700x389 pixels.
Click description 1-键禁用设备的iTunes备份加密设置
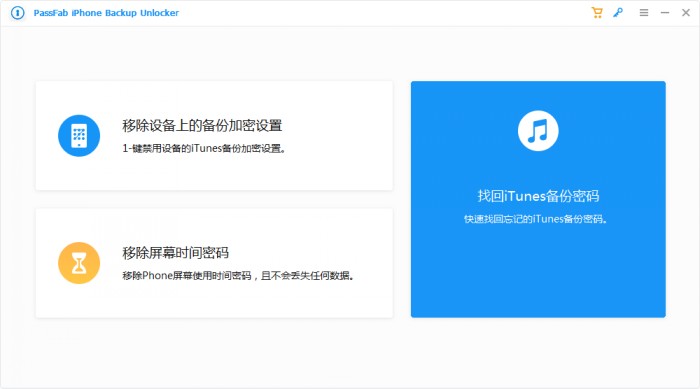204,148
